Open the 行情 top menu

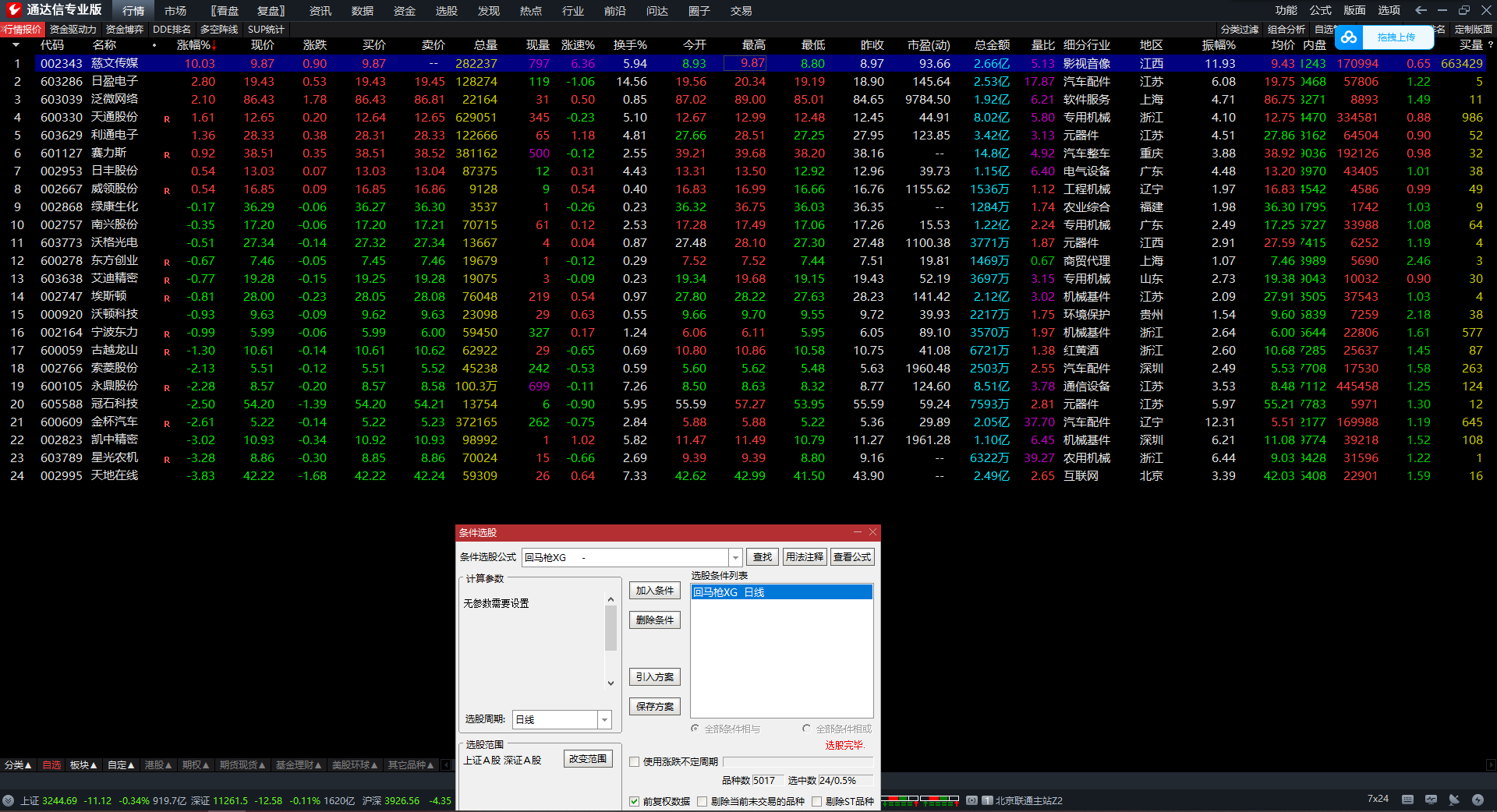tap(133, 11)
